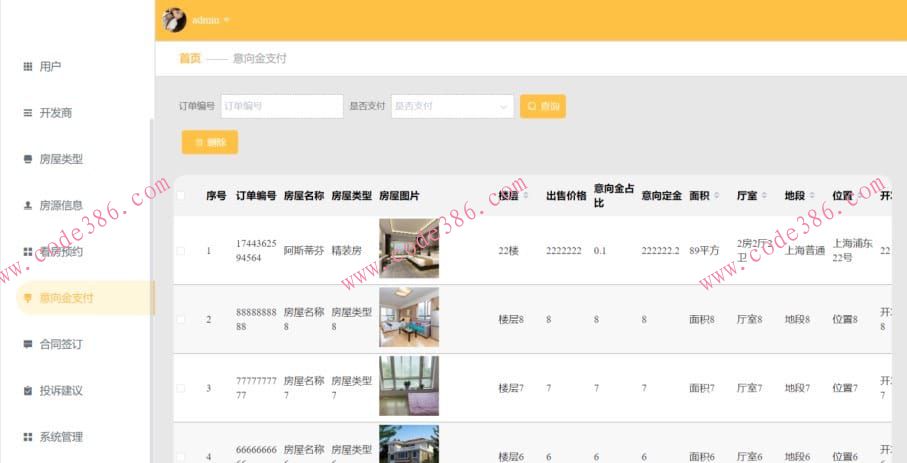Select the 意向金支付 menu item
This screenshot has height=463, width=907.
[86, 298]
